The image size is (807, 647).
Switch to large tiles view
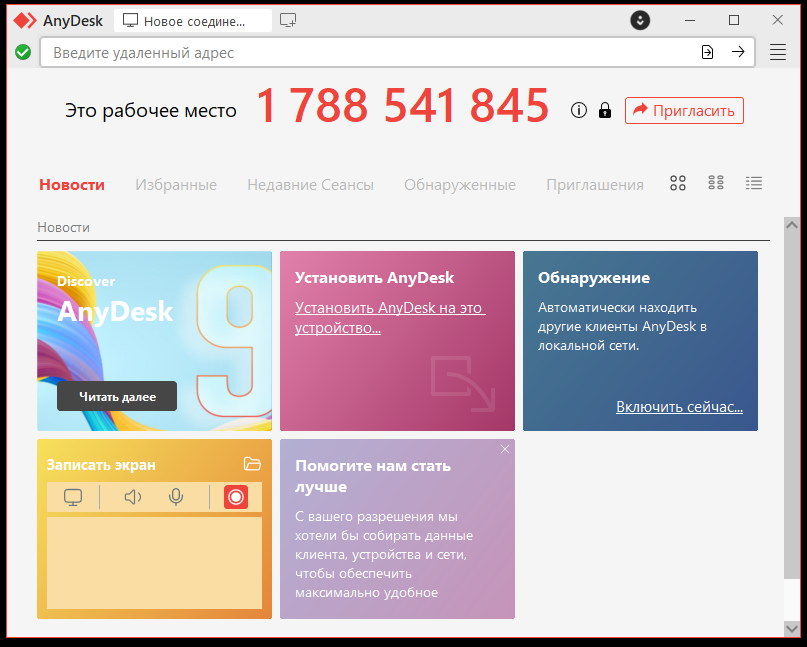click(x=678, y=183)
